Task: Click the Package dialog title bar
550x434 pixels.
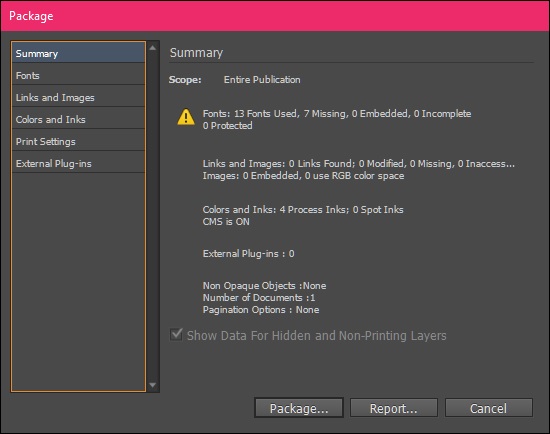Action: tap(275, 16)
